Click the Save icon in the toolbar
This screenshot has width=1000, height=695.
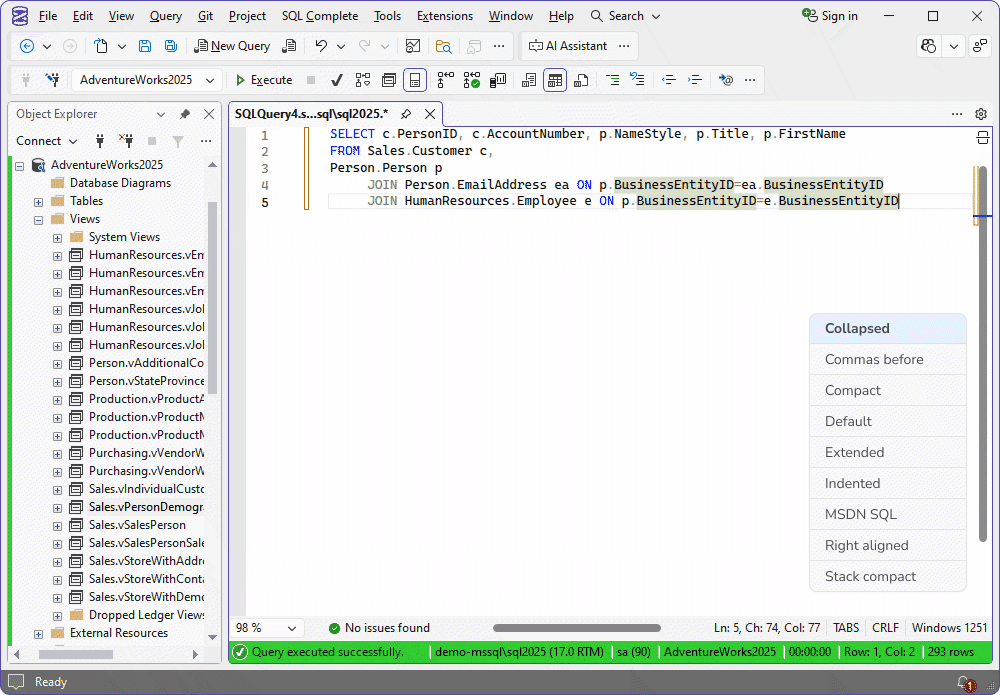(x=144, y=46)
